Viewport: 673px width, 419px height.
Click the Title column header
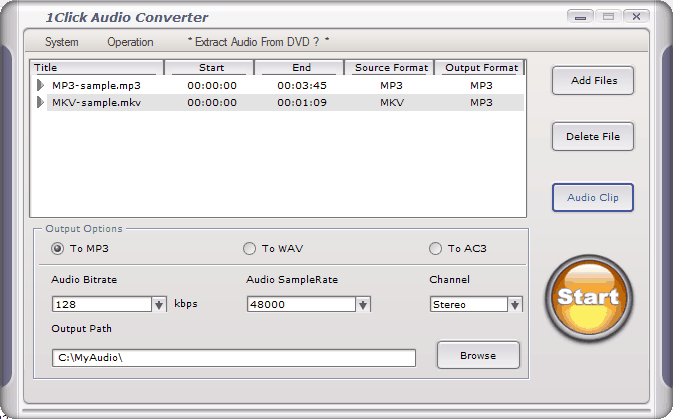click(97, 67)
